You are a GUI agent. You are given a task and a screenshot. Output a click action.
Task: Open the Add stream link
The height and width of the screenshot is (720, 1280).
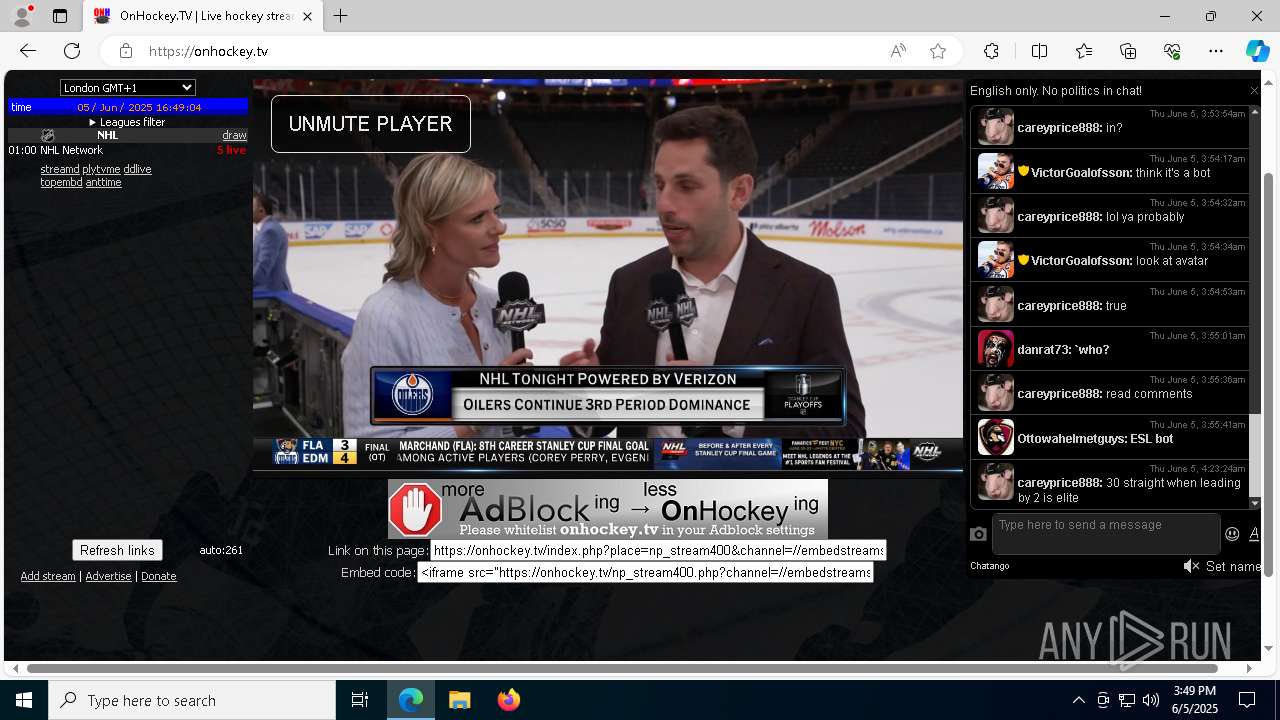(x=48, y=576)
